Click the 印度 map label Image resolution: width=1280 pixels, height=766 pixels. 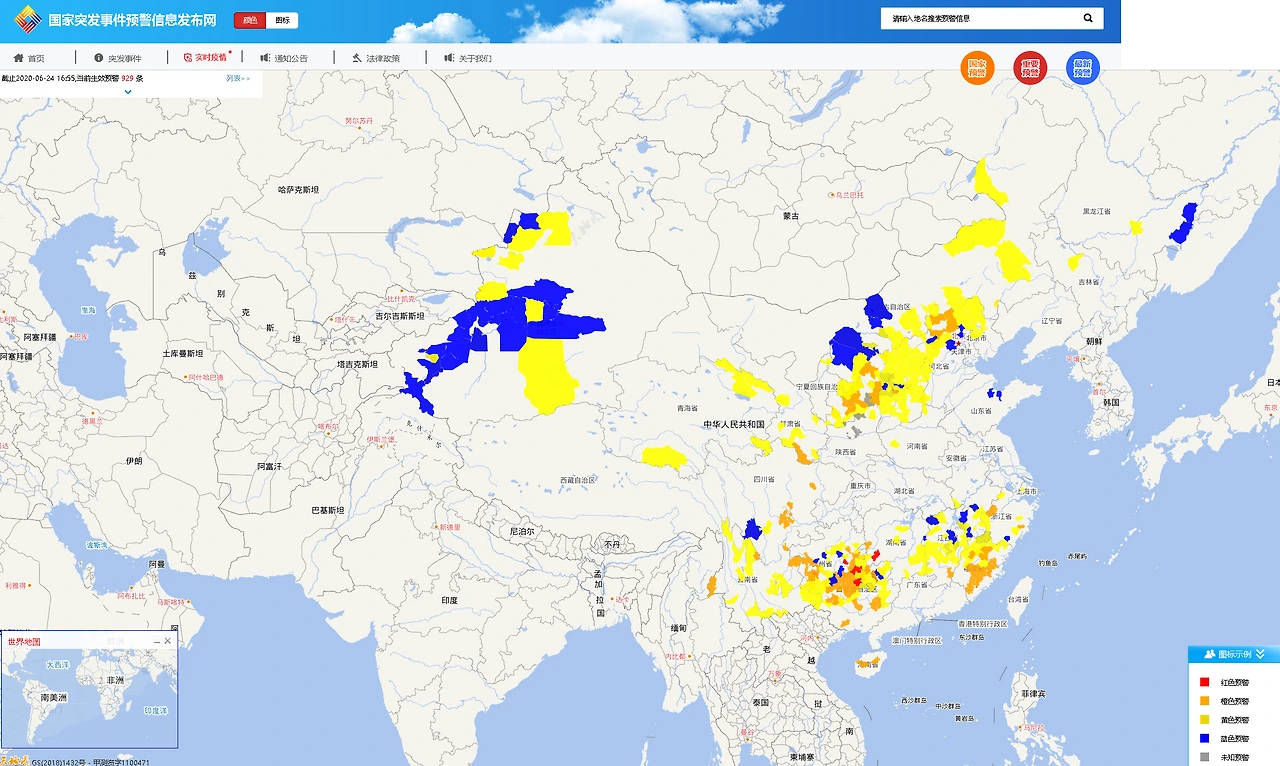449,600
